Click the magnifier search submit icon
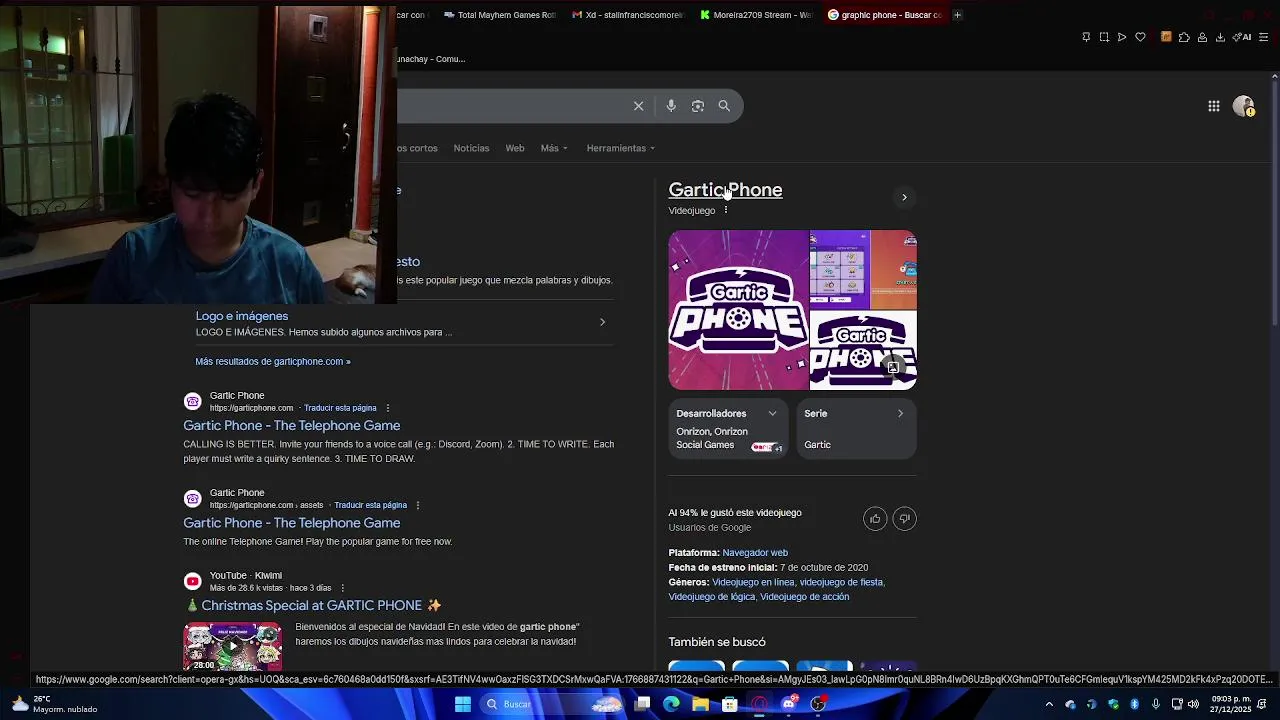The width and height of the screenshot is (1280, 720). coord(724,106)
